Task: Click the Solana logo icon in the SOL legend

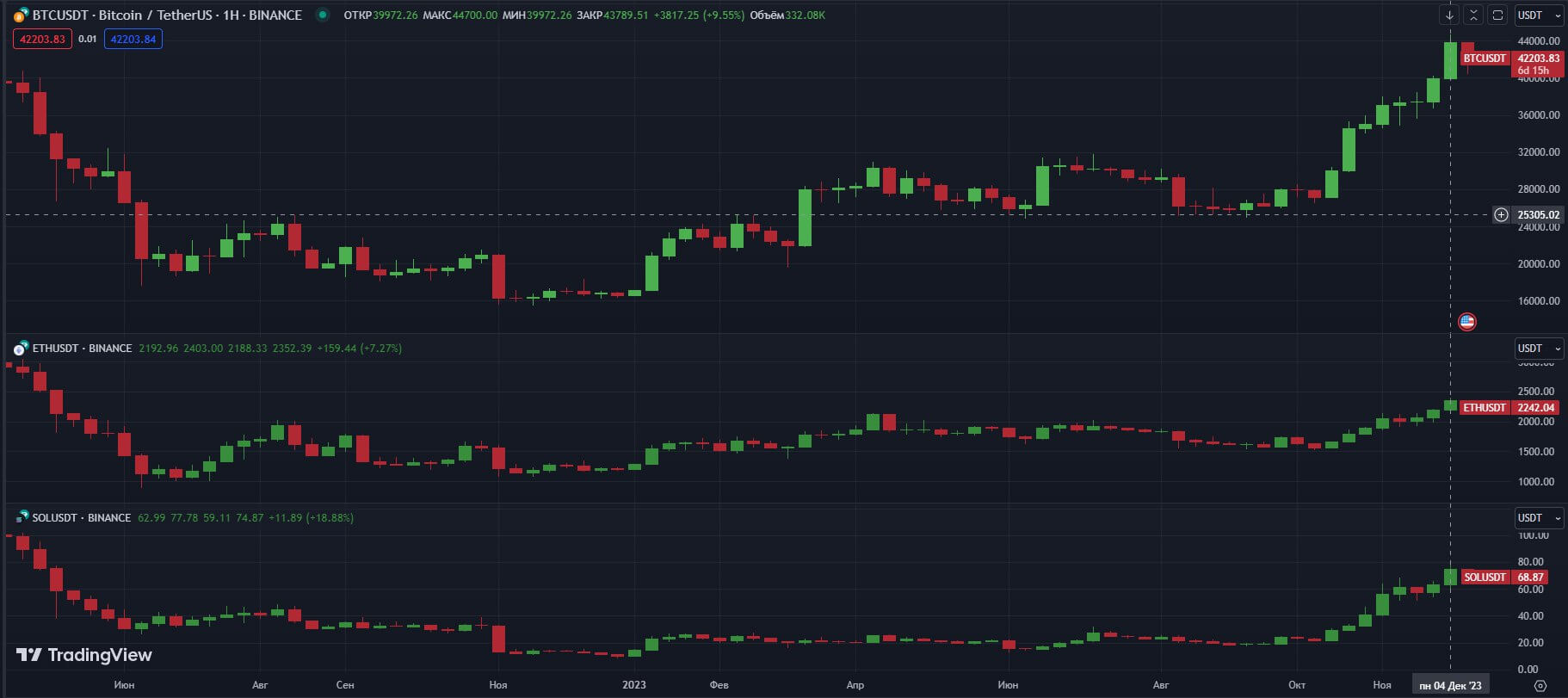Action: 20,518
